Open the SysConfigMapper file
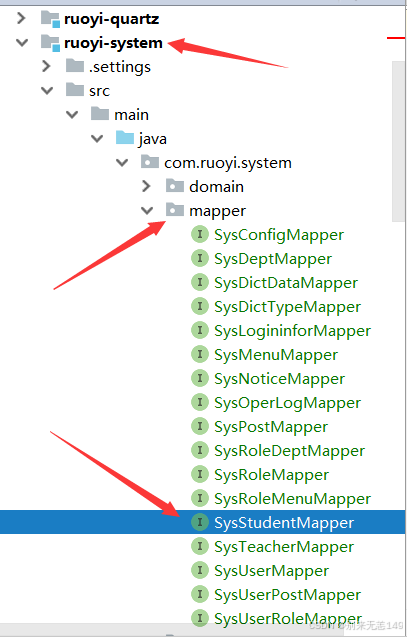Viewport: 407px width, 637px height. pyautogui.click(x=279, y=235)
